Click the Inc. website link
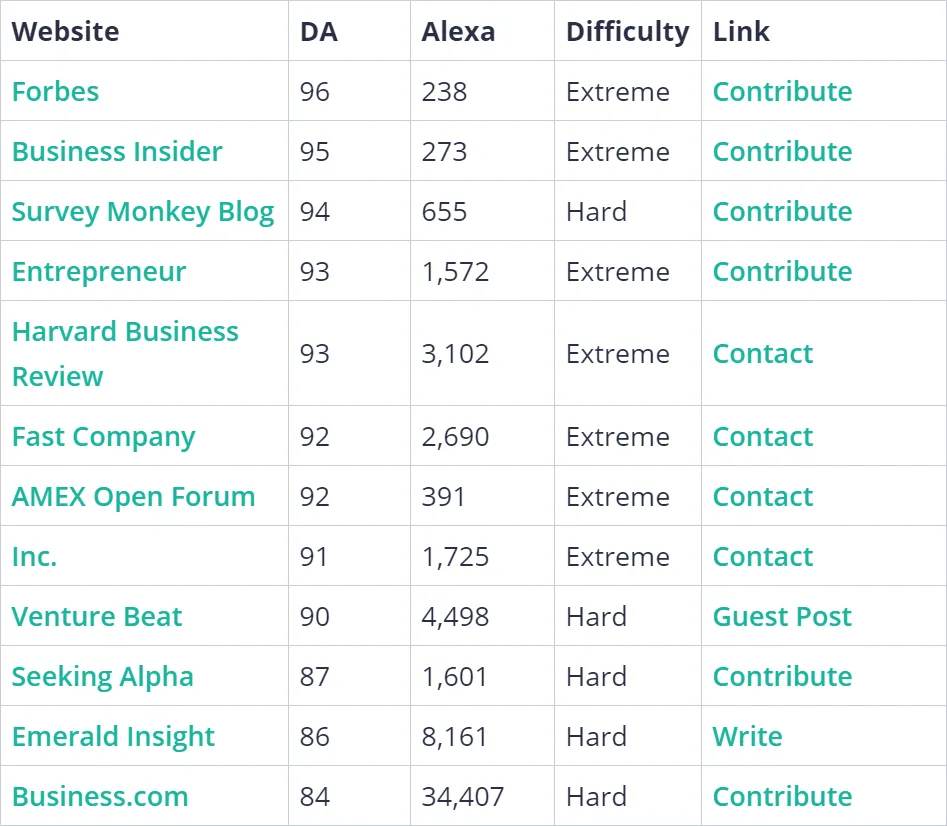The image size is (947, 826). (35, 557)
